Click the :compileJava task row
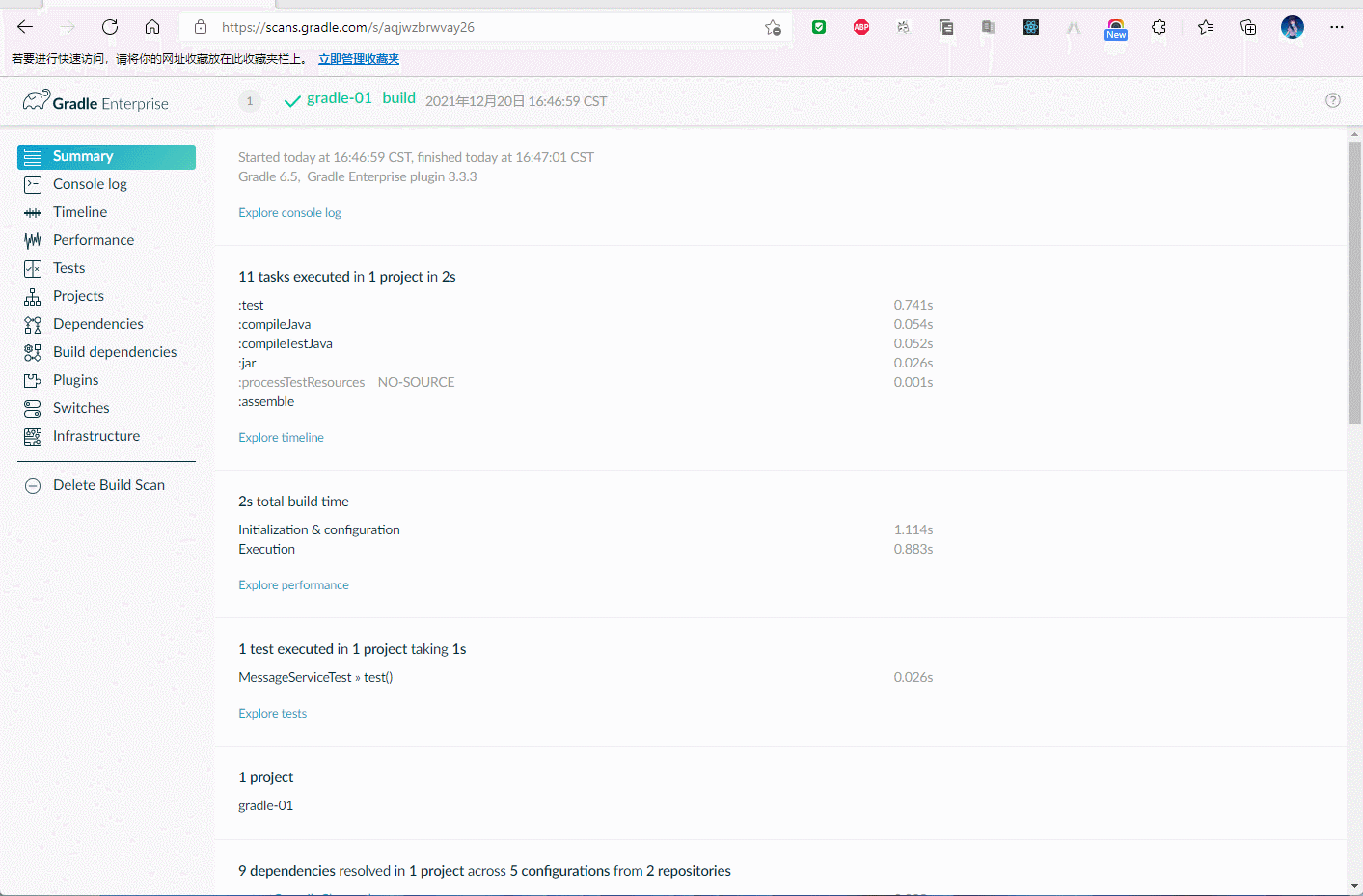The image size is (1363, 896). tap(586, 325)
